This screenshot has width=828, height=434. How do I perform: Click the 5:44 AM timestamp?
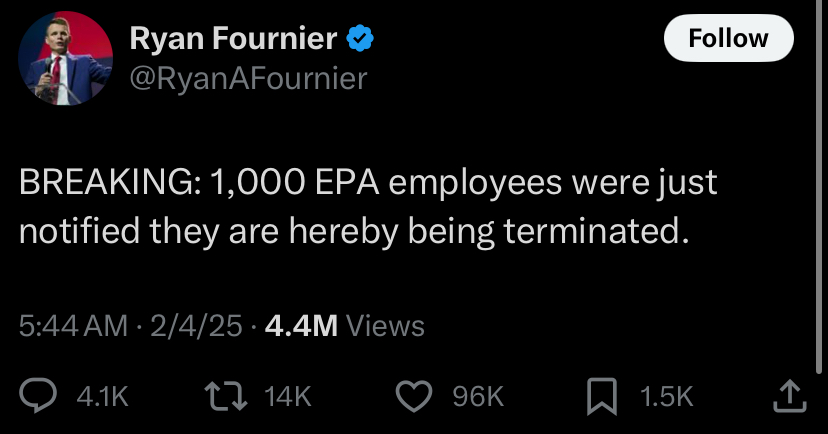pyautogui.click(x=73, y=326)
